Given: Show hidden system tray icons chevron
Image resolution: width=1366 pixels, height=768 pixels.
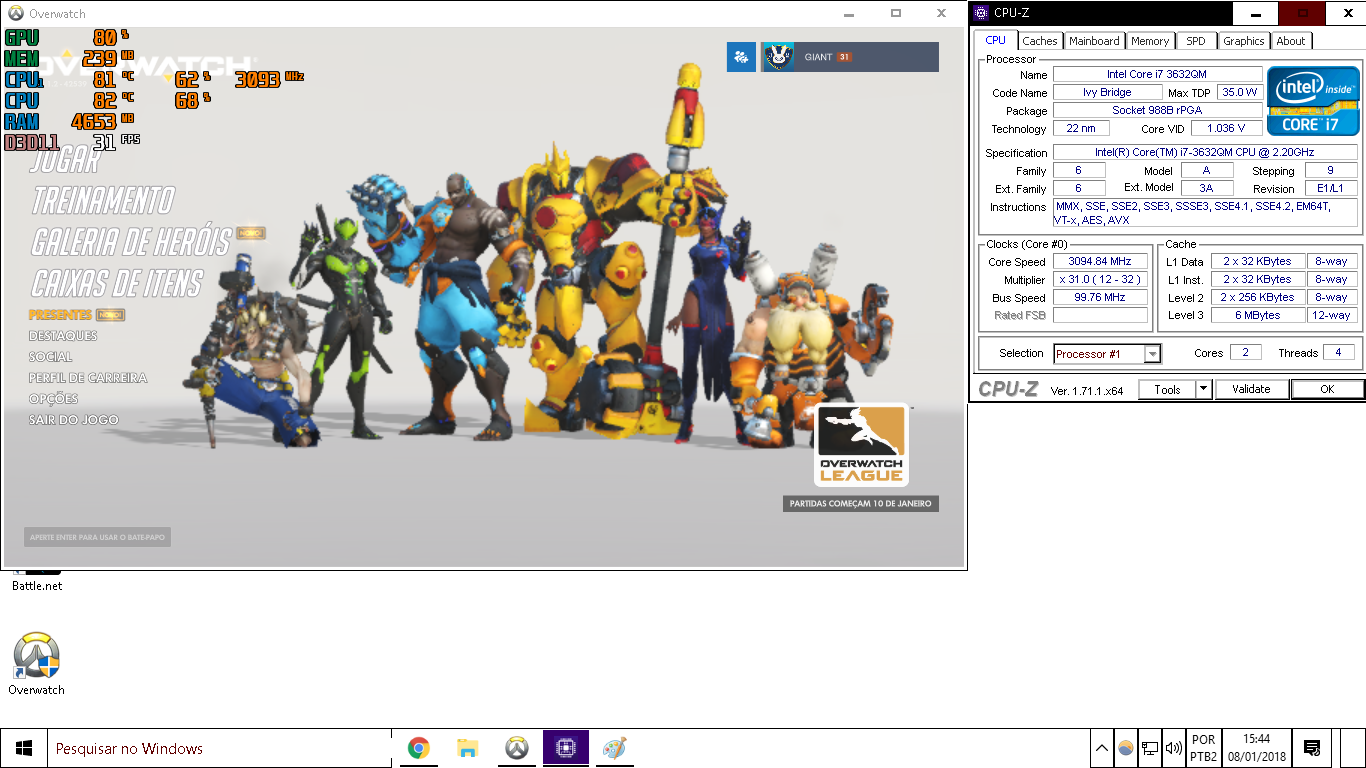Looking at the screenshot, I should click(1102, 748).
